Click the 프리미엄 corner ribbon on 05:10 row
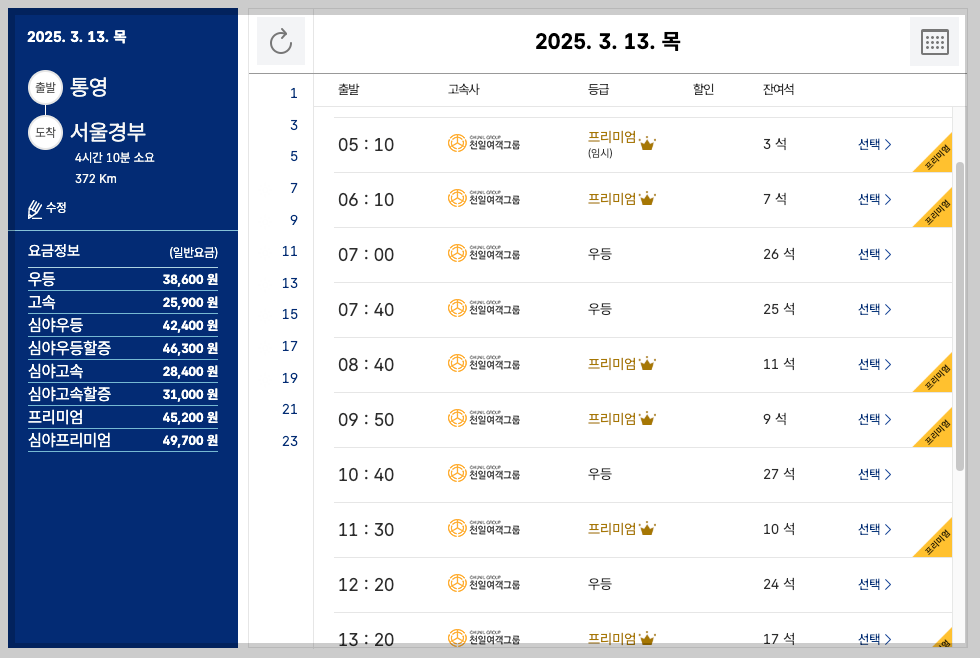 (938, 156)
